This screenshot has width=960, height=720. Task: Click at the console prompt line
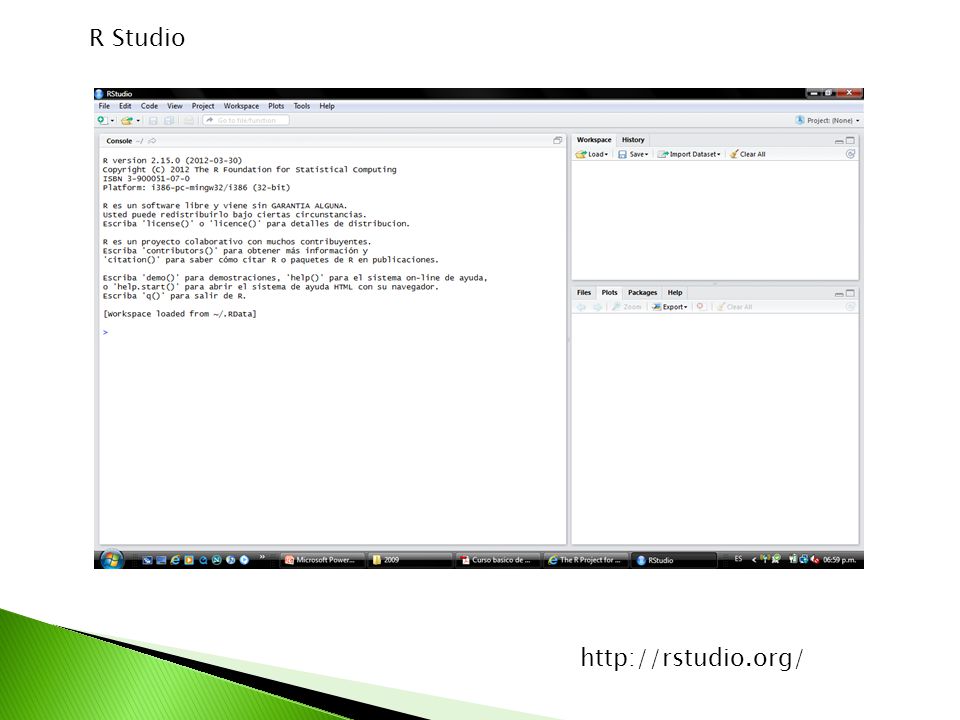(332, 332)
